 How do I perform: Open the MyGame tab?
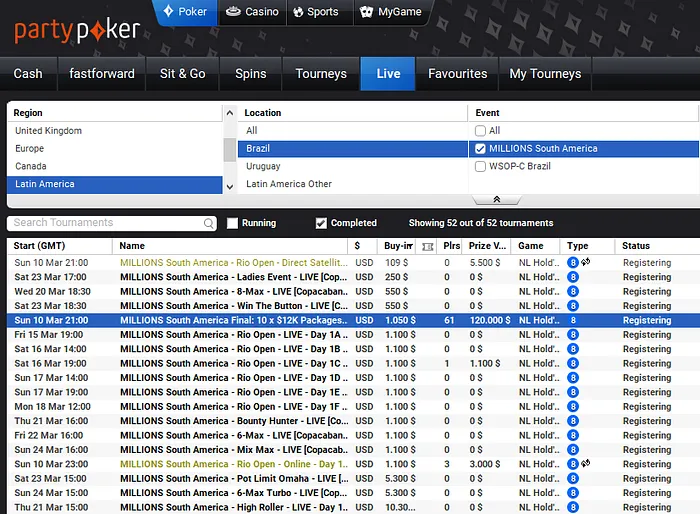(x=392, y=12)
